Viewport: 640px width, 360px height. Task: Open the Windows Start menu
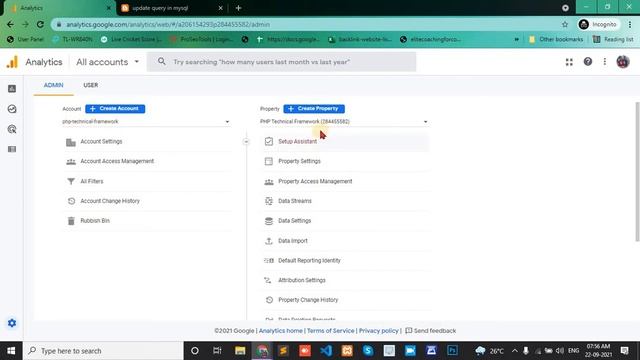click(x=11, y=351)
